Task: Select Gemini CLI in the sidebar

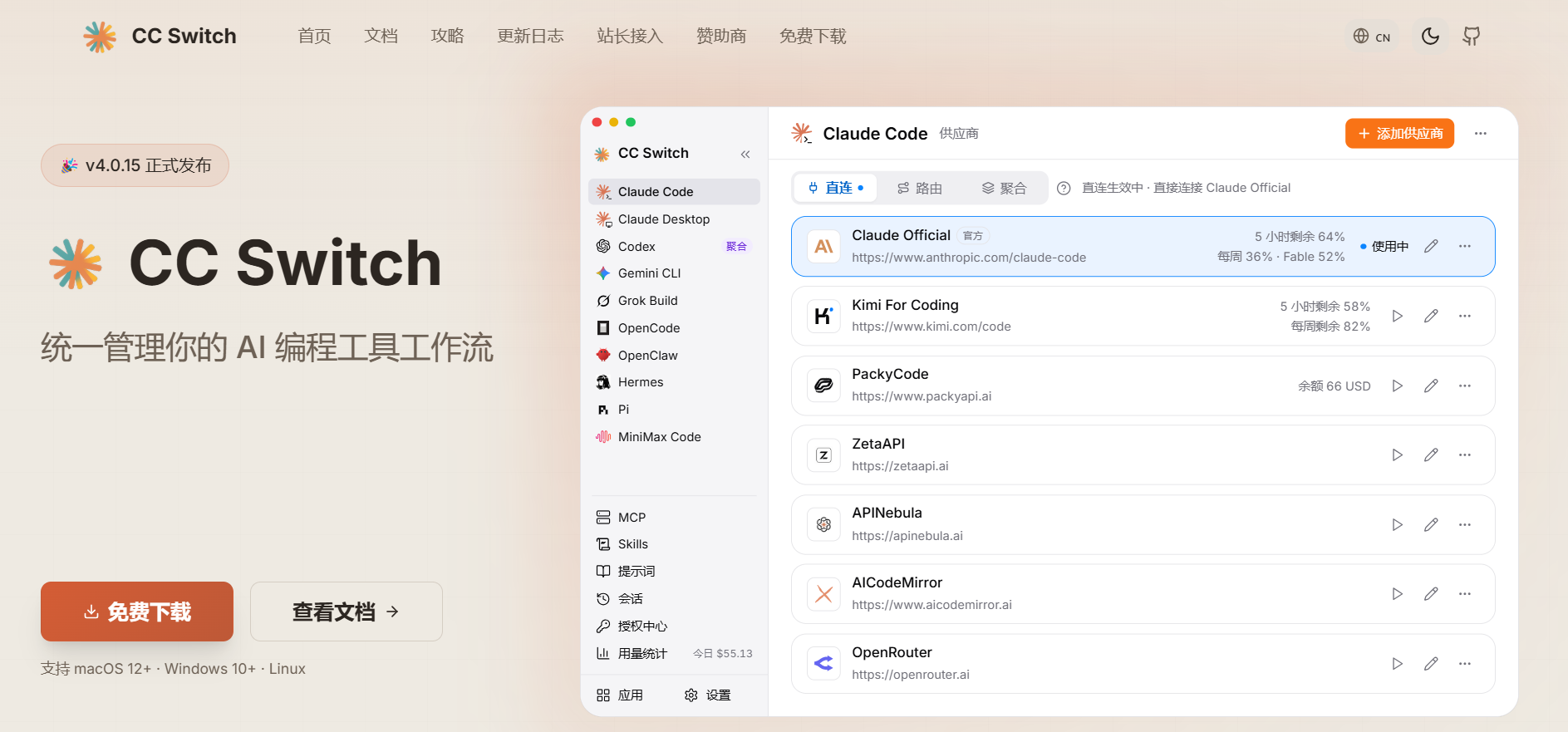Action: pyautogui.click(x=674, y=273)
